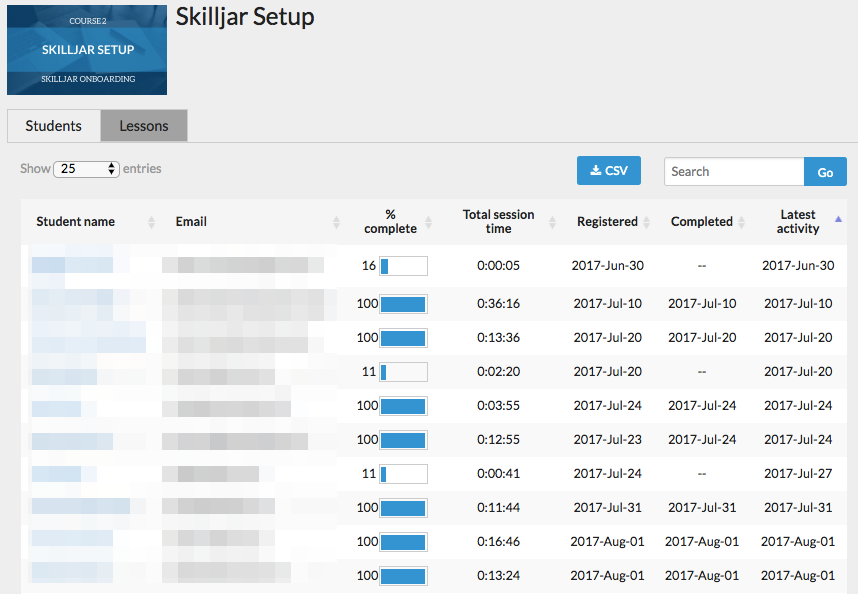
Task: Select session time 0:11:44
Action: 498,507
